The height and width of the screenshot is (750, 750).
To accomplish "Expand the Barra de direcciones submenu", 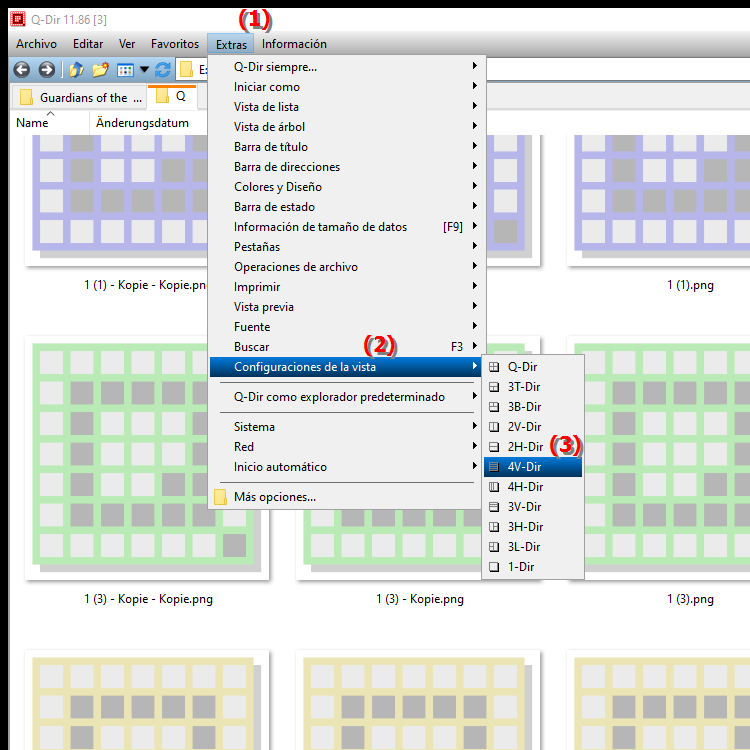I will (x=346, y=167).
